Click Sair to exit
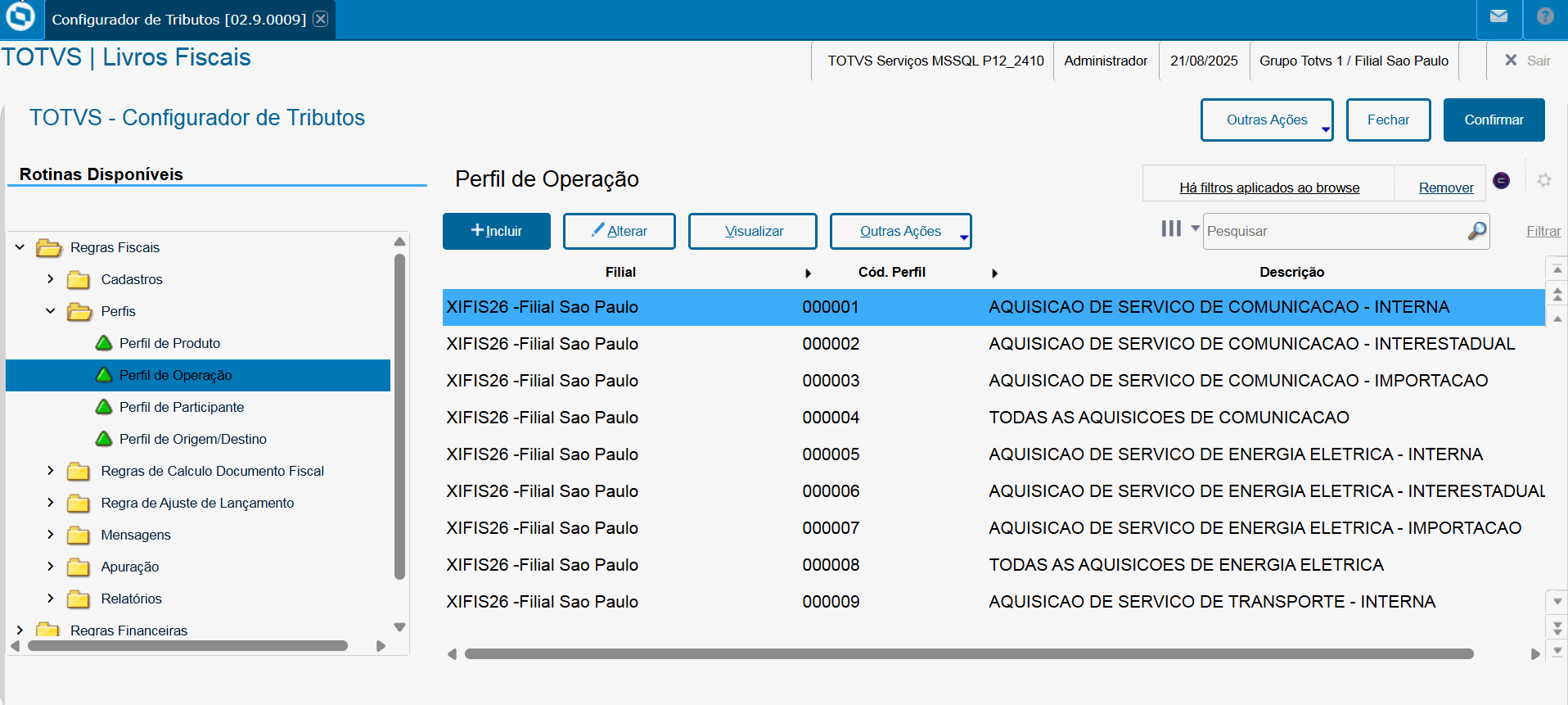 tap(1529, 61)
